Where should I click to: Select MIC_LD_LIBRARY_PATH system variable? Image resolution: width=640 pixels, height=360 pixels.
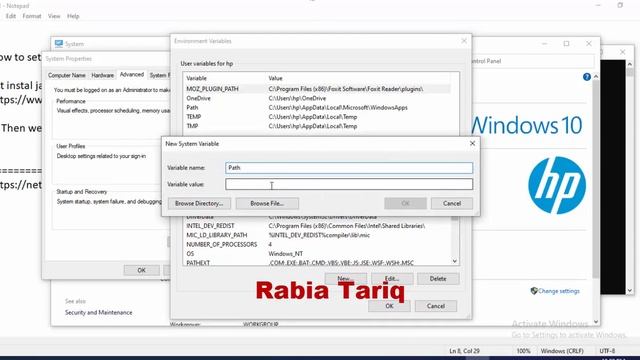318,235
